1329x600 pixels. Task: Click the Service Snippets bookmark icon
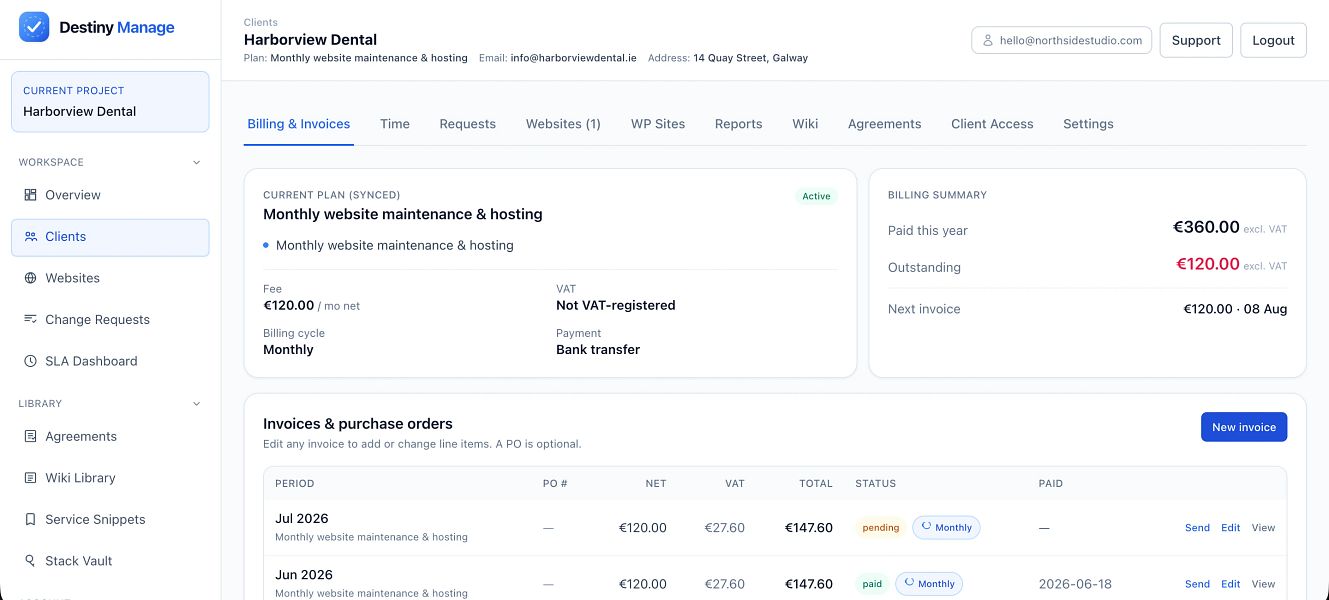click(x=30, y=520)
